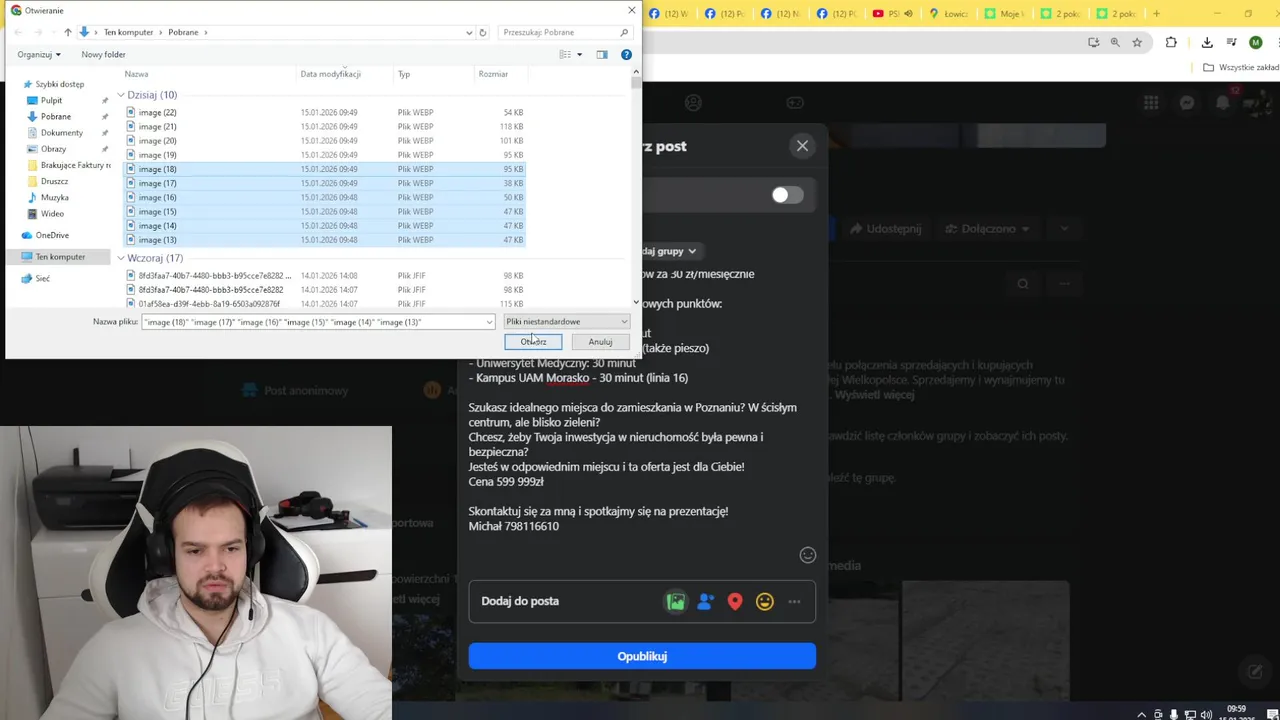This screenshot has width=1280, height=720.
Task: Open the Chrome profile avatar M
Action: (x=1256, y=42)
